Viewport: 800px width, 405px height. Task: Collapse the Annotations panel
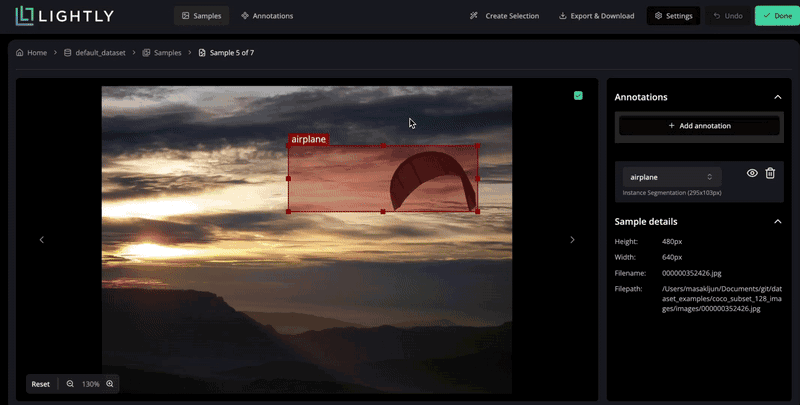pos(778,97)
